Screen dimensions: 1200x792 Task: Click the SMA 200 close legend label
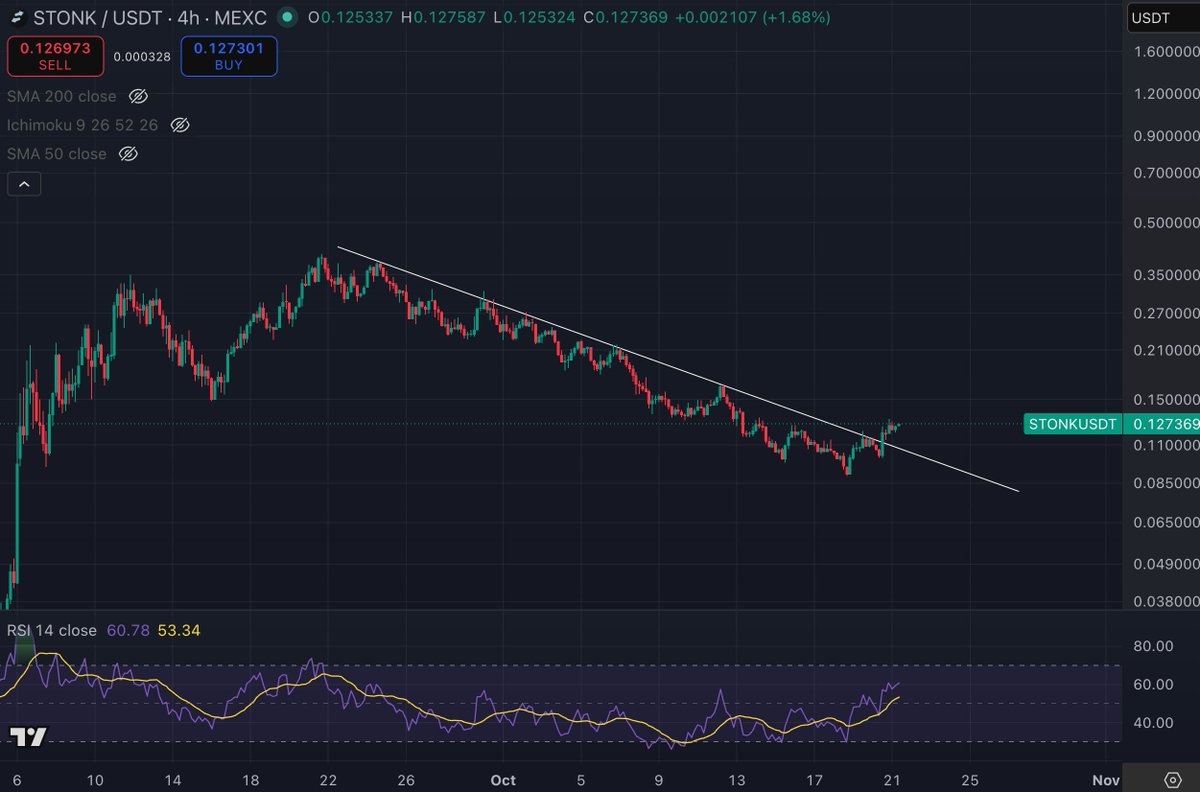pos(62,97)
